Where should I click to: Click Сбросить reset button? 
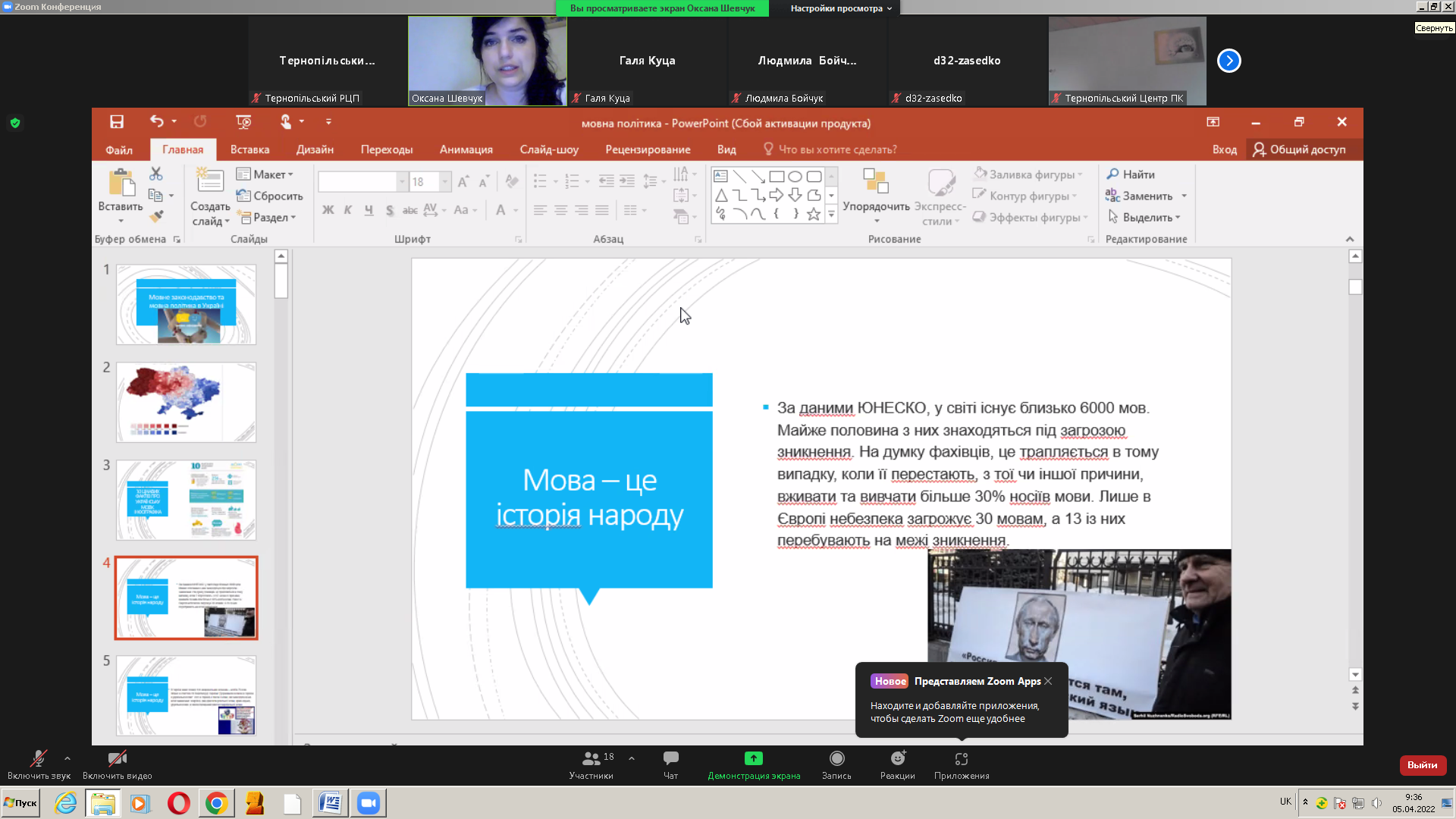pos(270,196)
